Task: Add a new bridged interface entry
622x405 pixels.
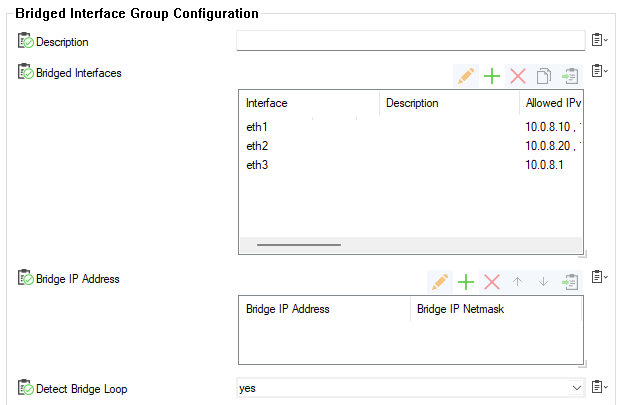Action: [492, 76]
